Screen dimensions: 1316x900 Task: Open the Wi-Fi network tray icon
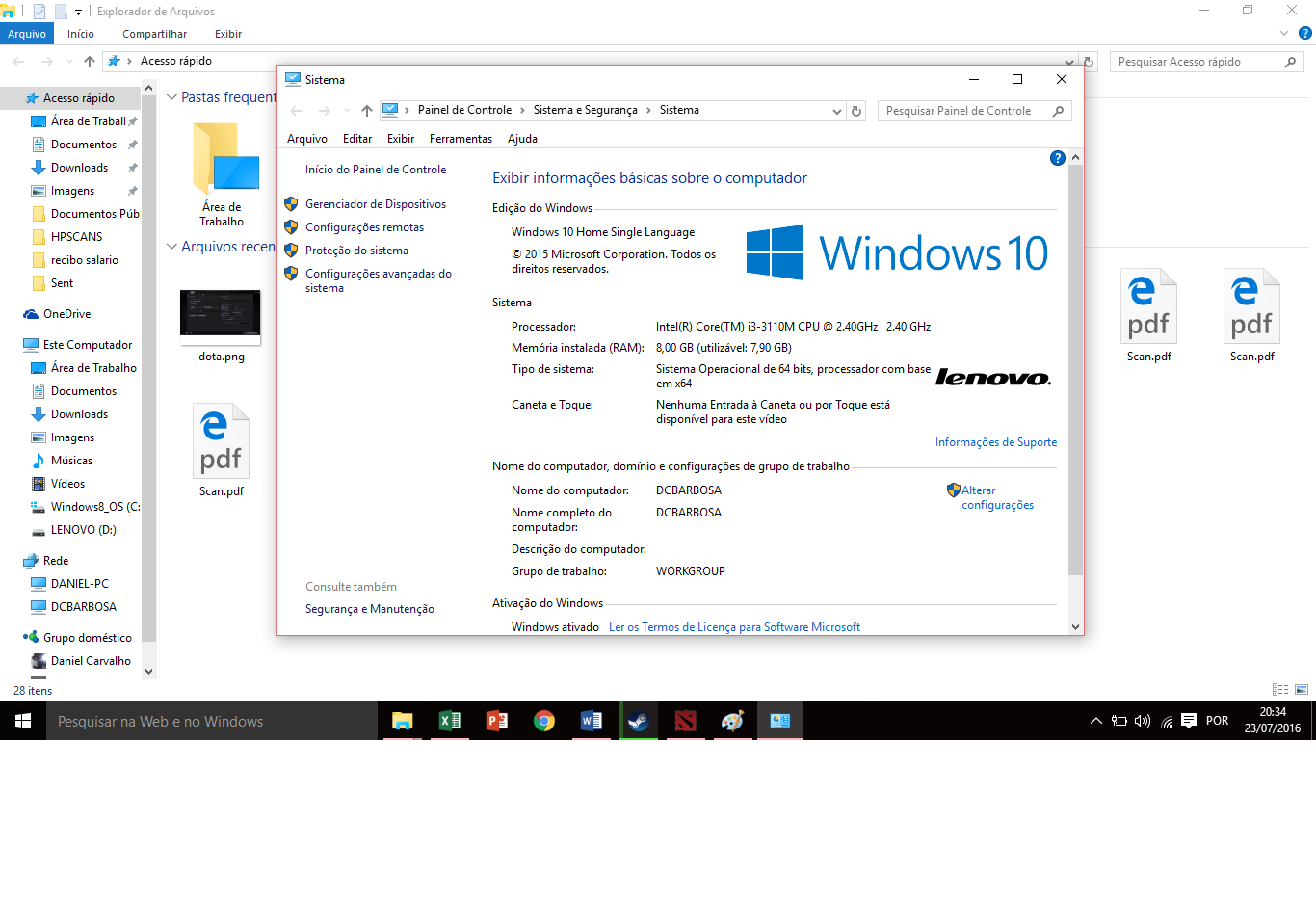[x=1167, y=721]
